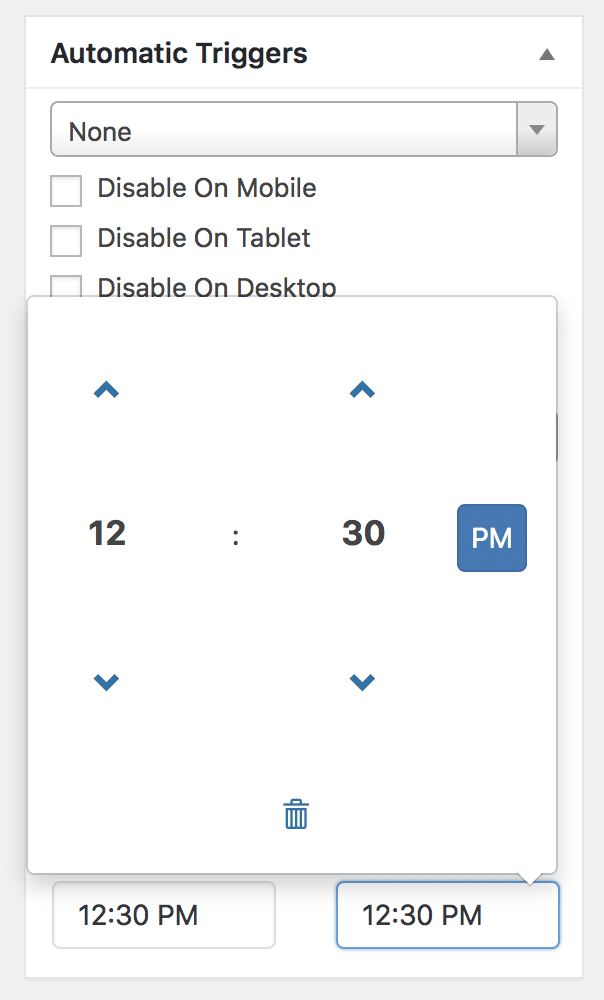The width and height of the screenshot is (604, 1000).
Task: Tick the Disable On Mobile checkbox
Action: (66, 190)
